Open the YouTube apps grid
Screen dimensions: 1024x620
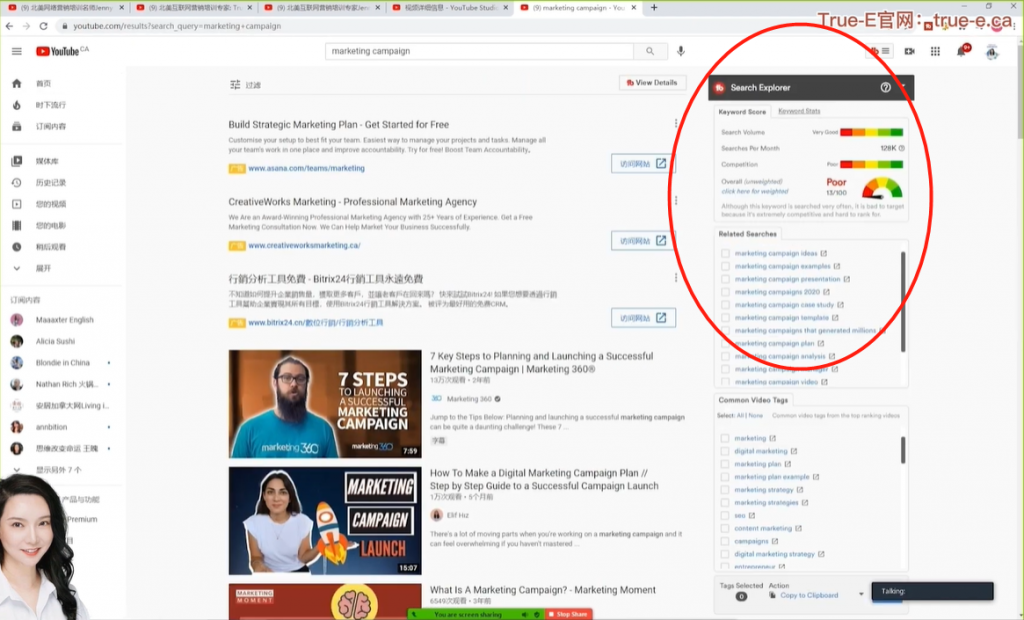coord(935,51)
